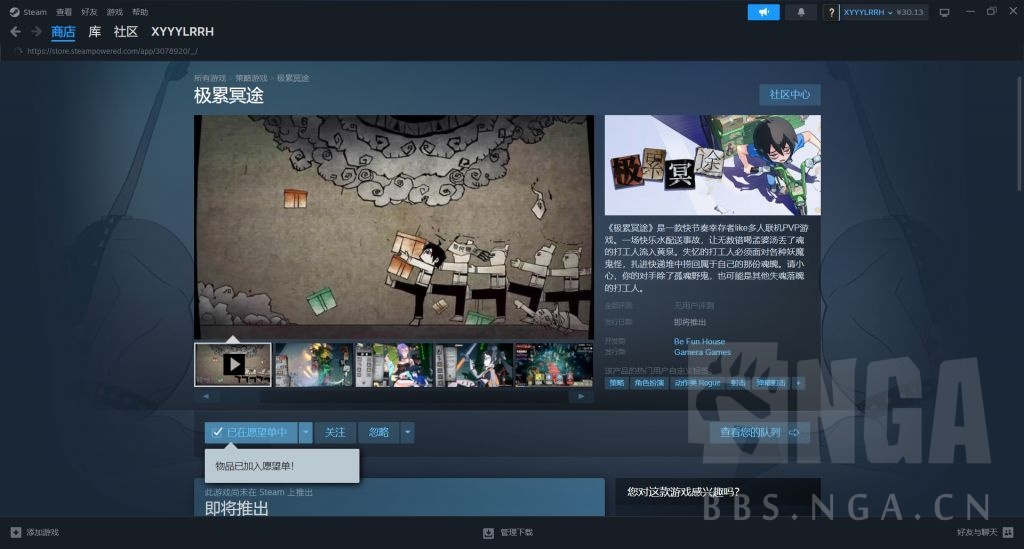
Task: Click the 极累冥途 header capsule image
Action: click(712, 165)
